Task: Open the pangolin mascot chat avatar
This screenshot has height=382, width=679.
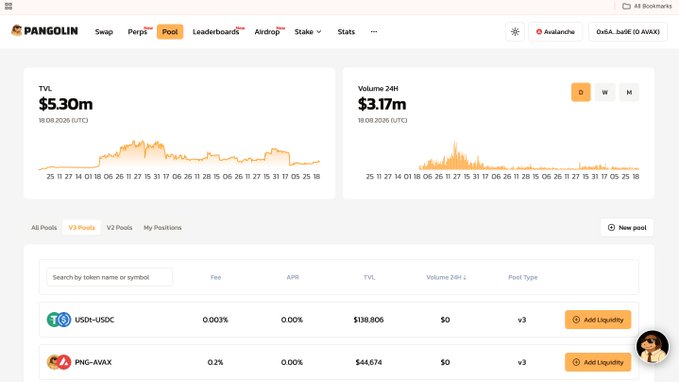Action: pyautogui.click(x=653, y=346)
